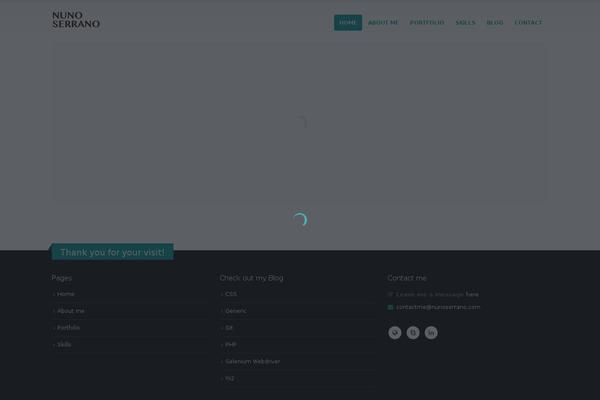The width and height of the screenshot is (600, 400).
Task: Follow the footer About me link
Action: click(x=71, y=311)
